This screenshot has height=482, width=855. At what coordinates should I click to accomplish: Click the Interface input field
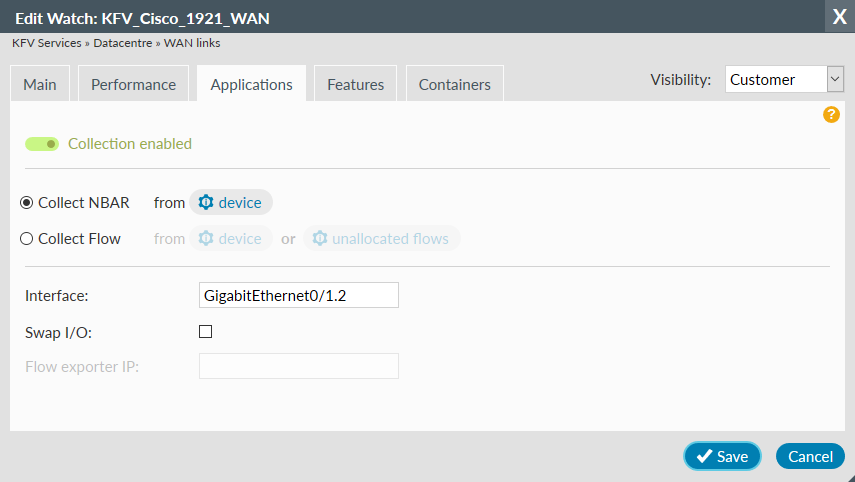(x=299, y=295)
